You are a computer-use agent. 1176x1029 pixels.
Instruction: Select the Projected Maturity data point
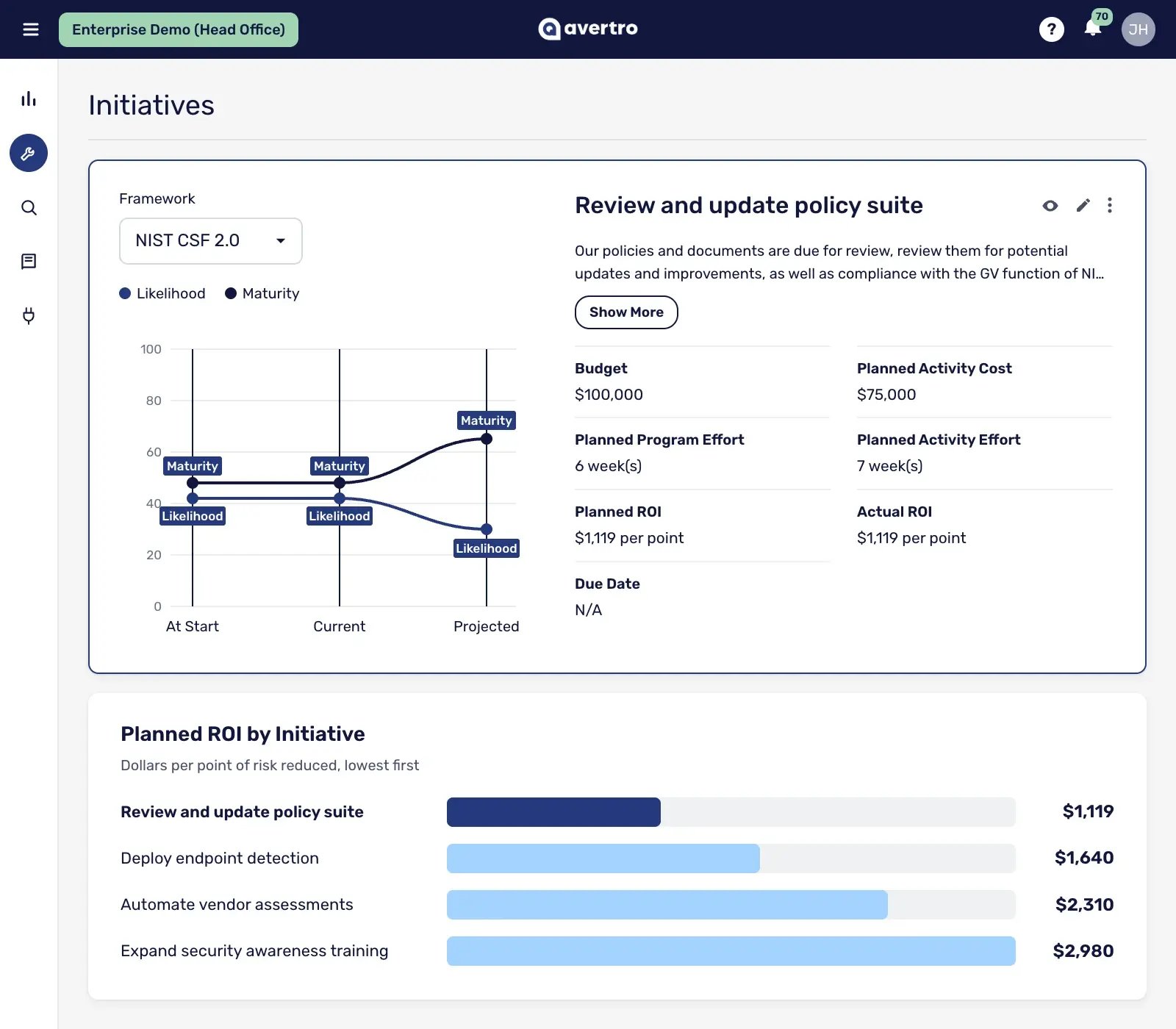[x=487, y=439]
